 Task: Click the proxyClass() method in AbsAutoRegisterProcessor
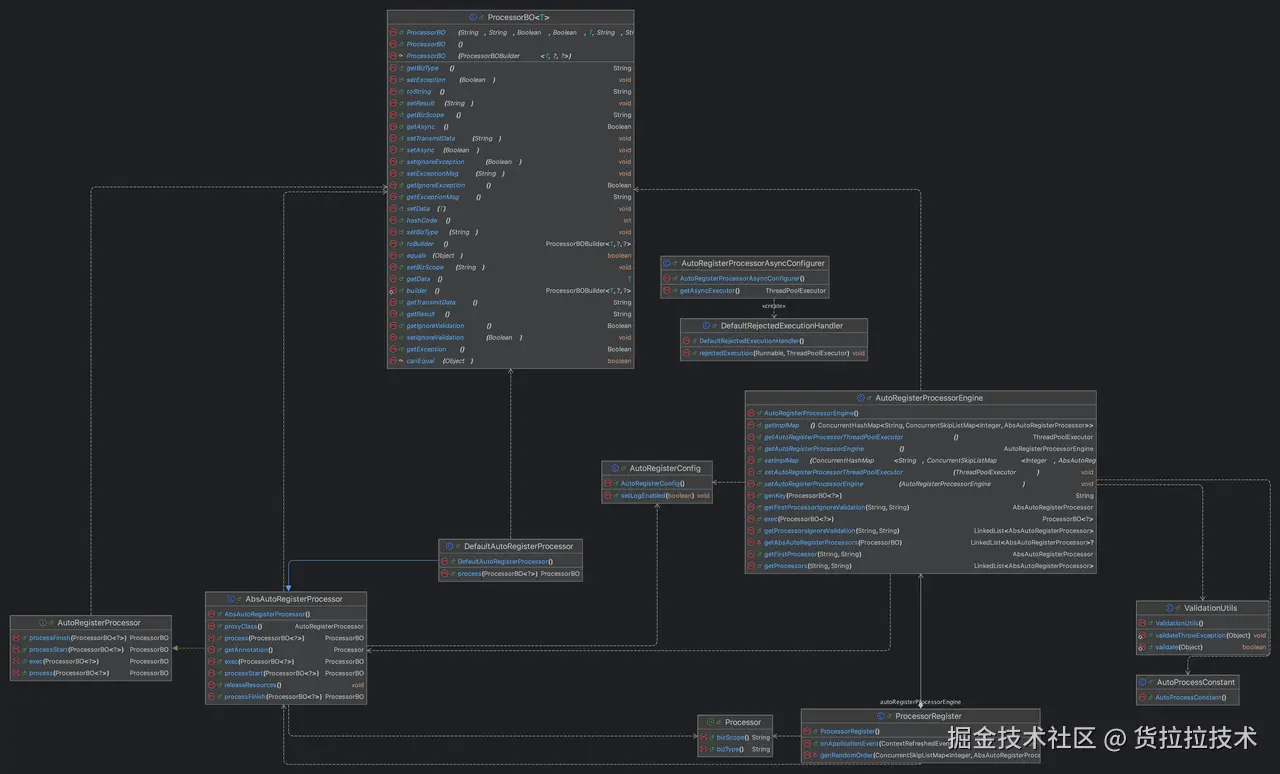[x=243, y=626]
